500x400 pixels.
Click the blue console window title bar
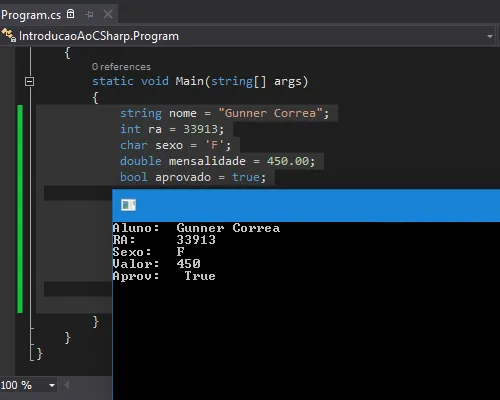click(306, 205)
